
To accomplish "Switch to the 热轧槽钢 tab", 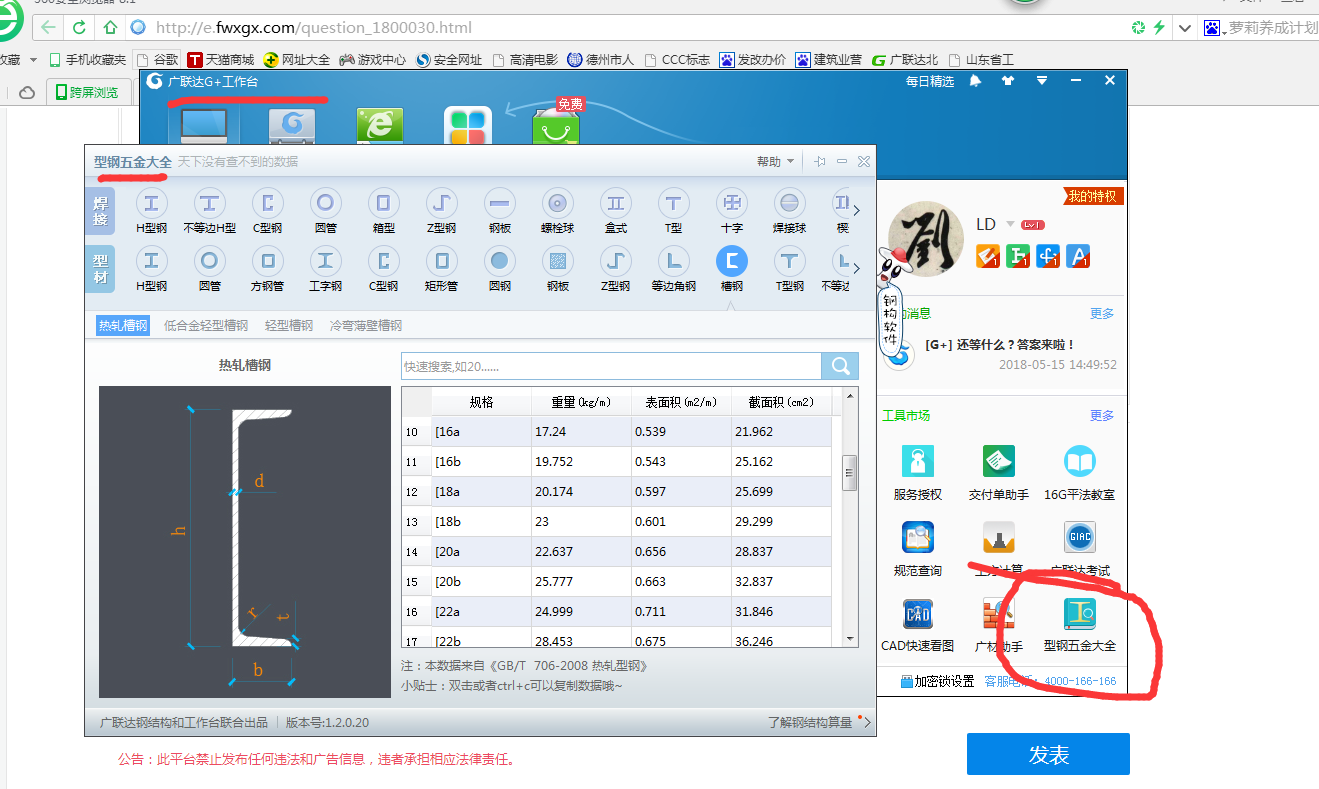I will (123, 325).
